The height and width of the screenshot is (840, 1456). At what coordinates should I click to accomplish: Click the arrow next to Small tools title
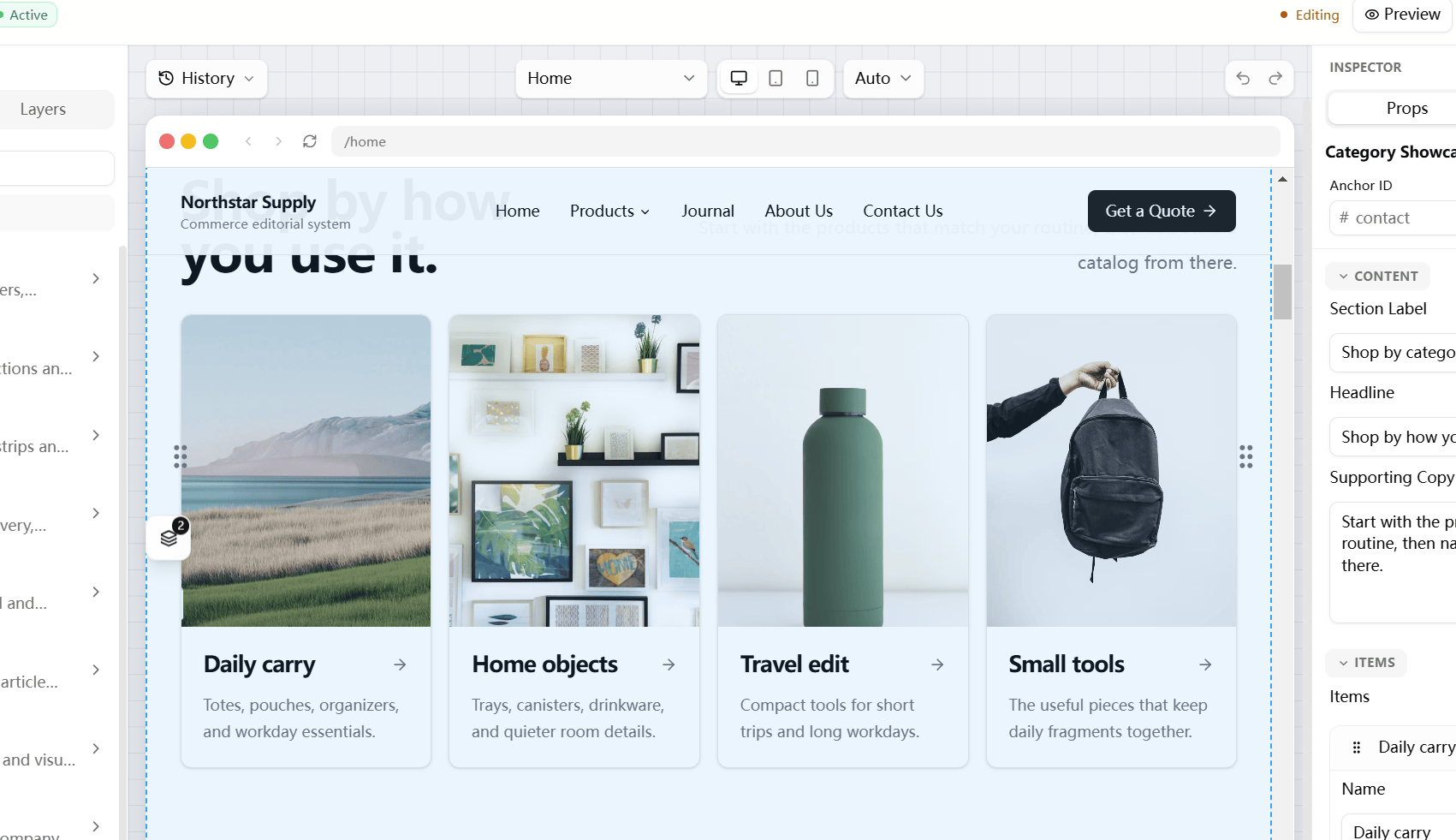point(1205,664)
